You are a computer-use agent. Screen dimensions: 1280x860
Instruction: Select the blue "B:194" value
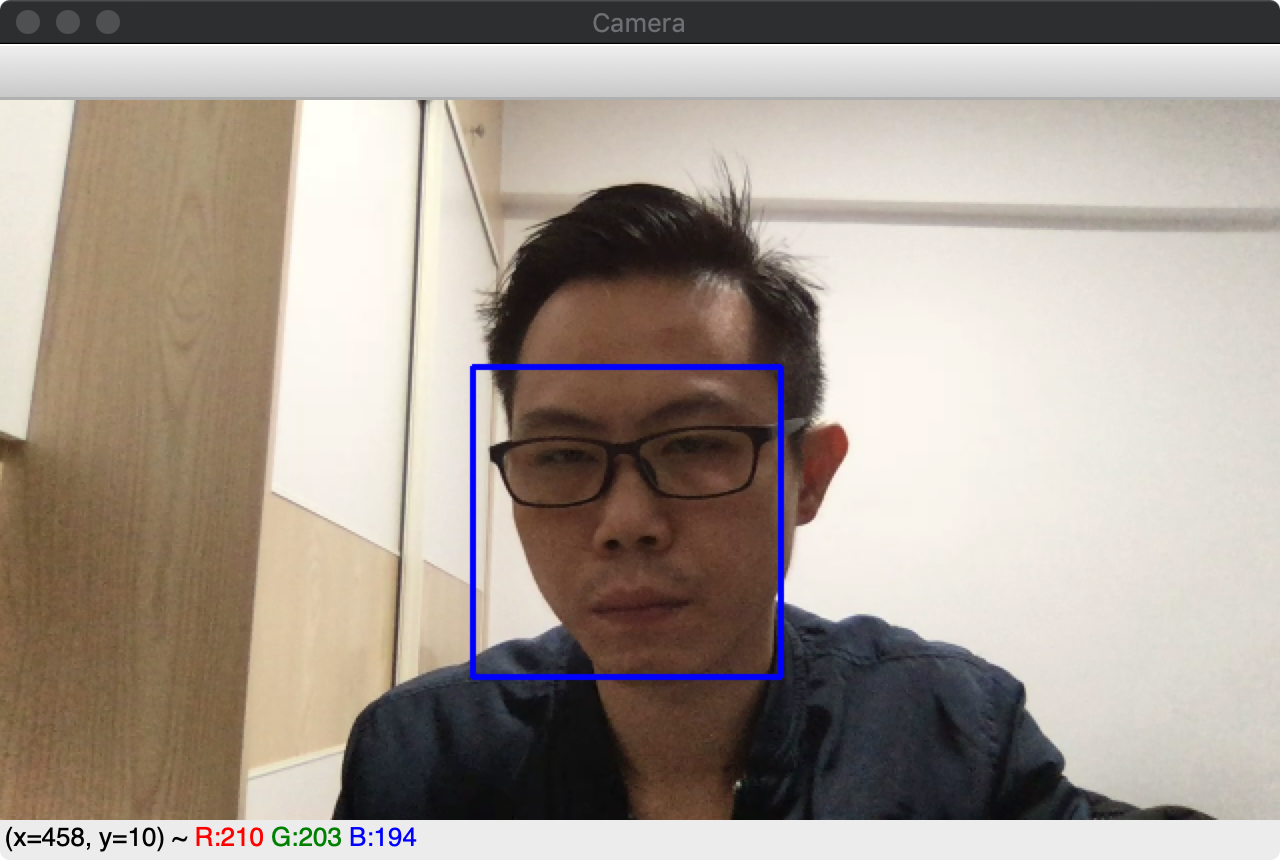coord(383,838)
